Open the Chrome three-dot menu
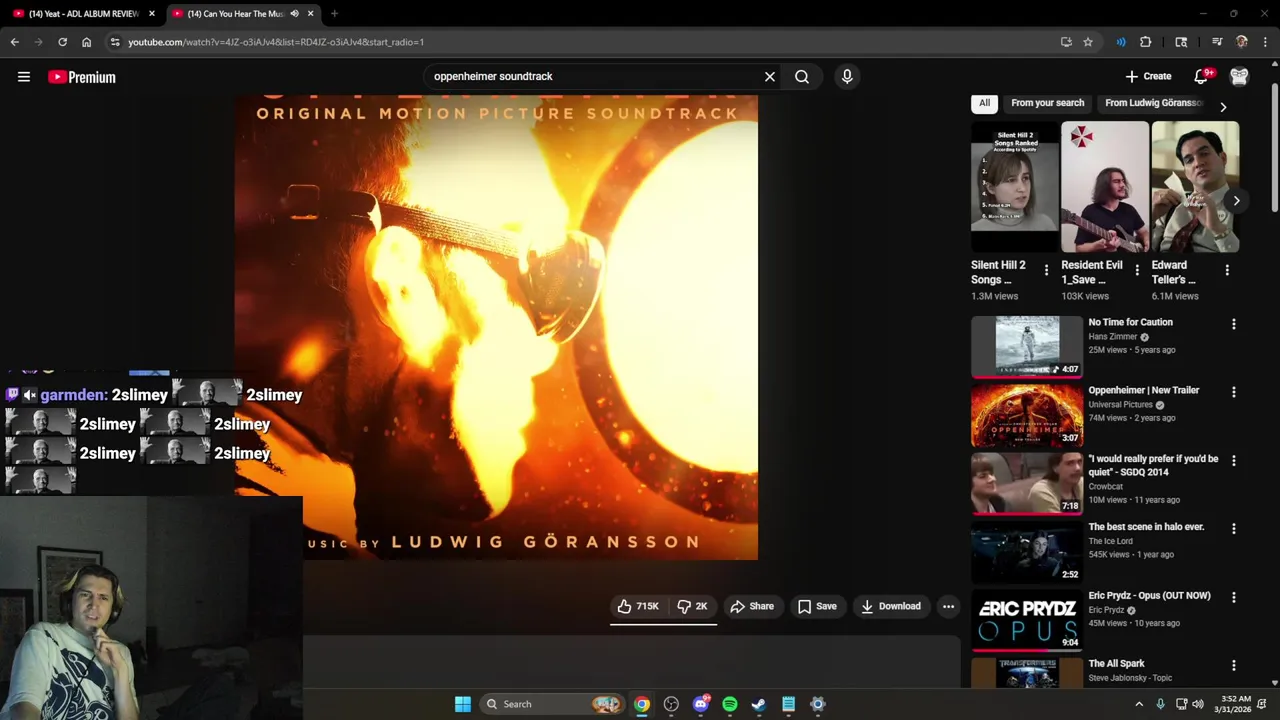Image resolution: width=1280 pixels, height=720 pixels. [1265, 42]
